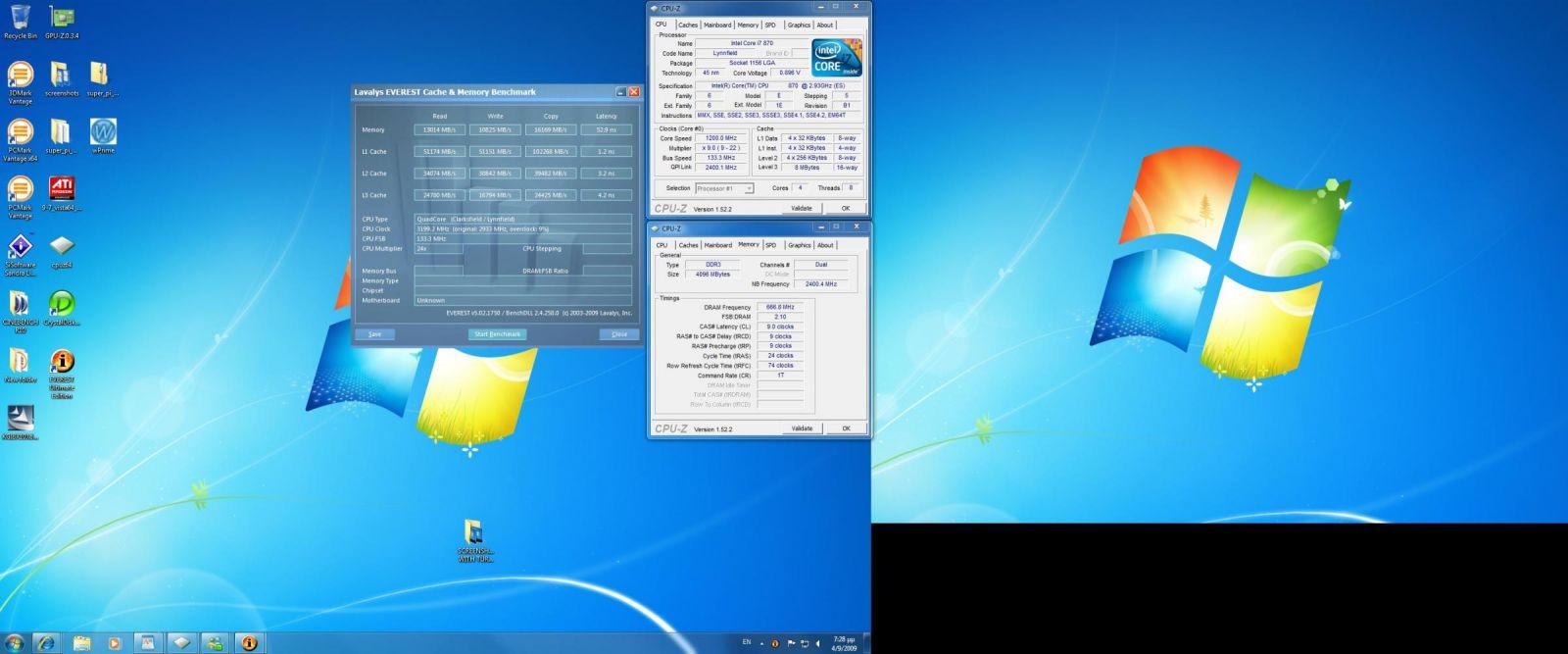Open About tab in top CPU-Z window
This screenshot has height=654, width=1568.
pos(825,25)
